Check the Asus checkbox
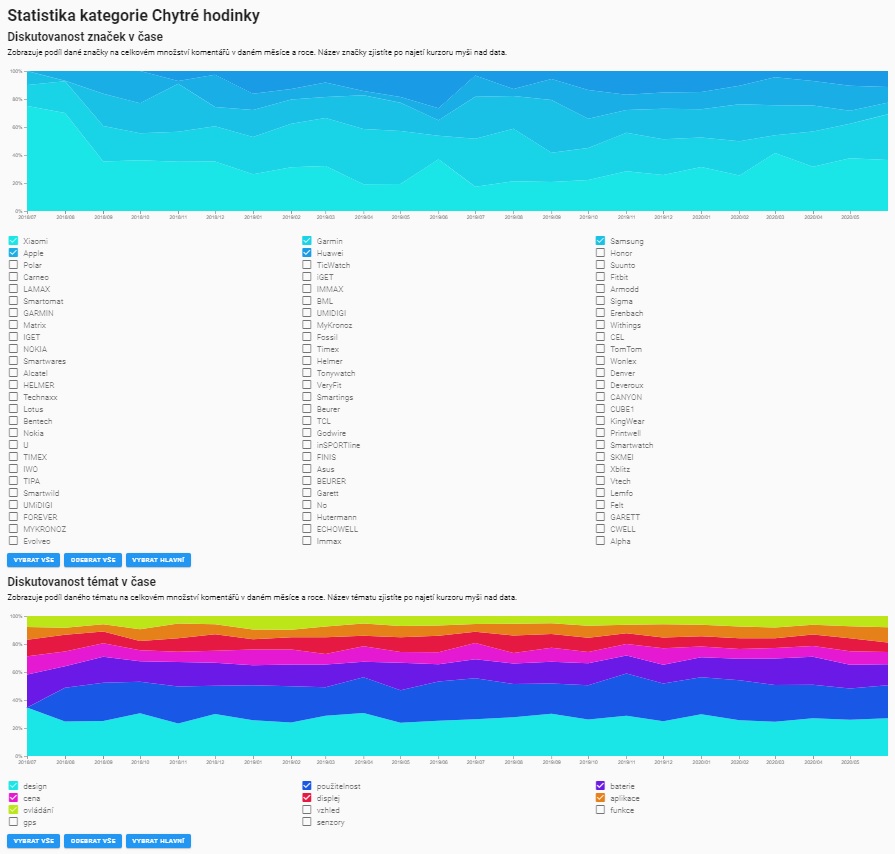895x854 pixels. [307, 469]
